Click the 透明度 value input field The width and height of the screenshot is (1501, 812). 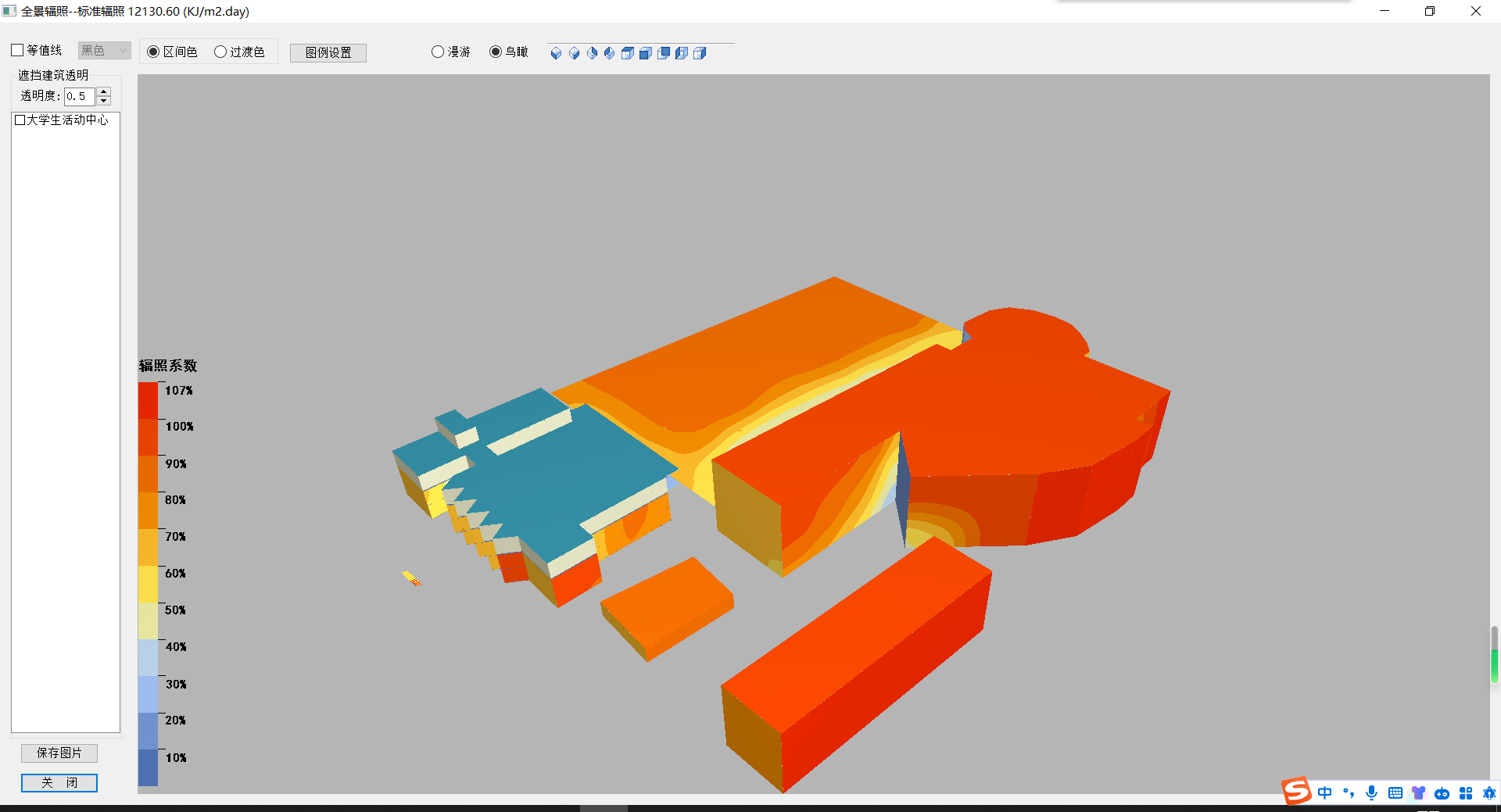79,96
